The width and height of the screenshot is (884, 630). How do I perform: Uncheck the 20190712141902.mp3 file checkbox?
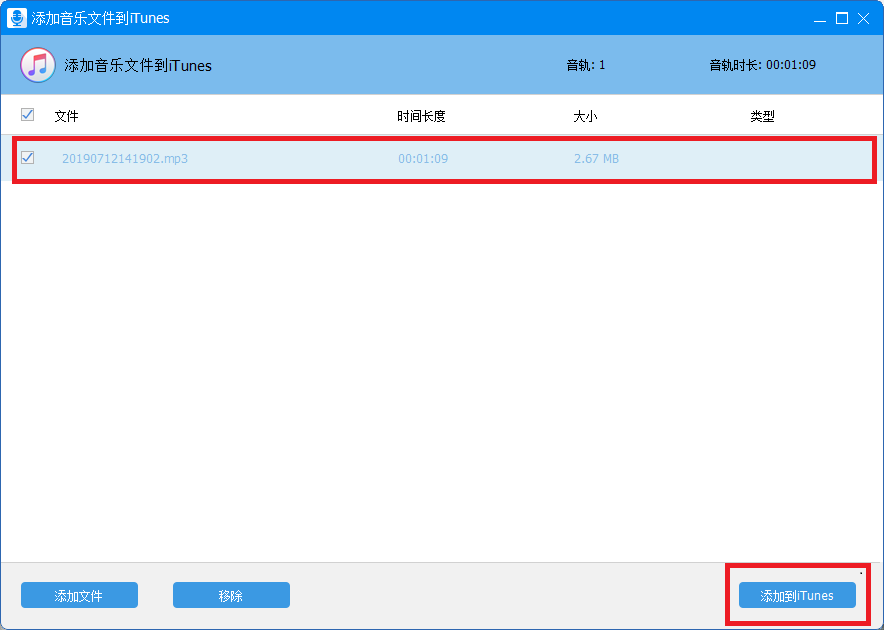click(x=27, y=157)
